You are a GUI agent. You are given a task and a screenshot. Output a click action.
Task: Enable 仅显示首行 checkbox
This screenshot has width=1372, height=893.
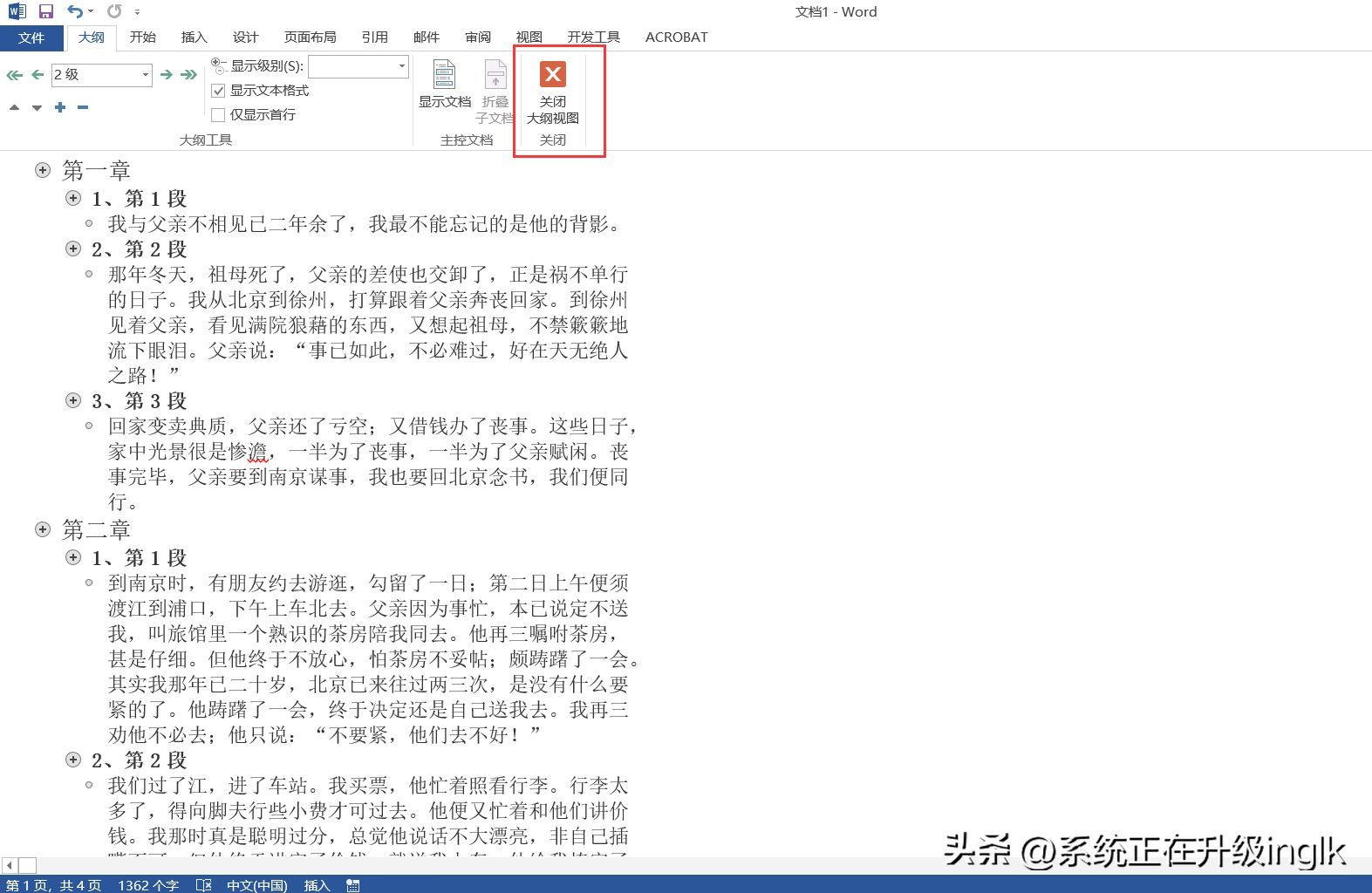coord(219,115)
